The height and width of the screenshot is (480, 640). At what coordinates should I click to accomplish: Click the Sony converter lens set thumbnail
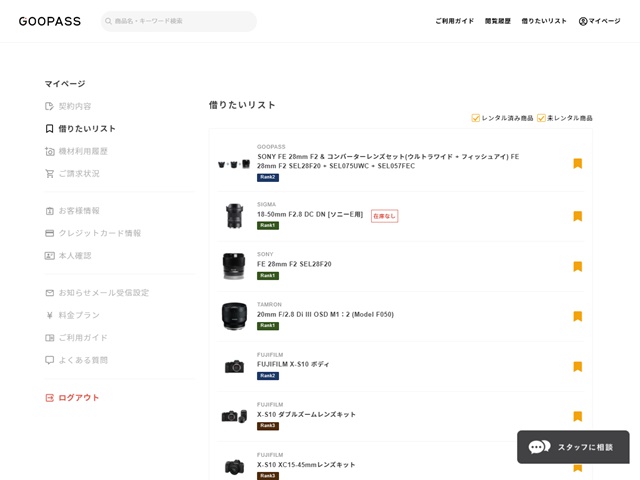click(x=234, y=164)
